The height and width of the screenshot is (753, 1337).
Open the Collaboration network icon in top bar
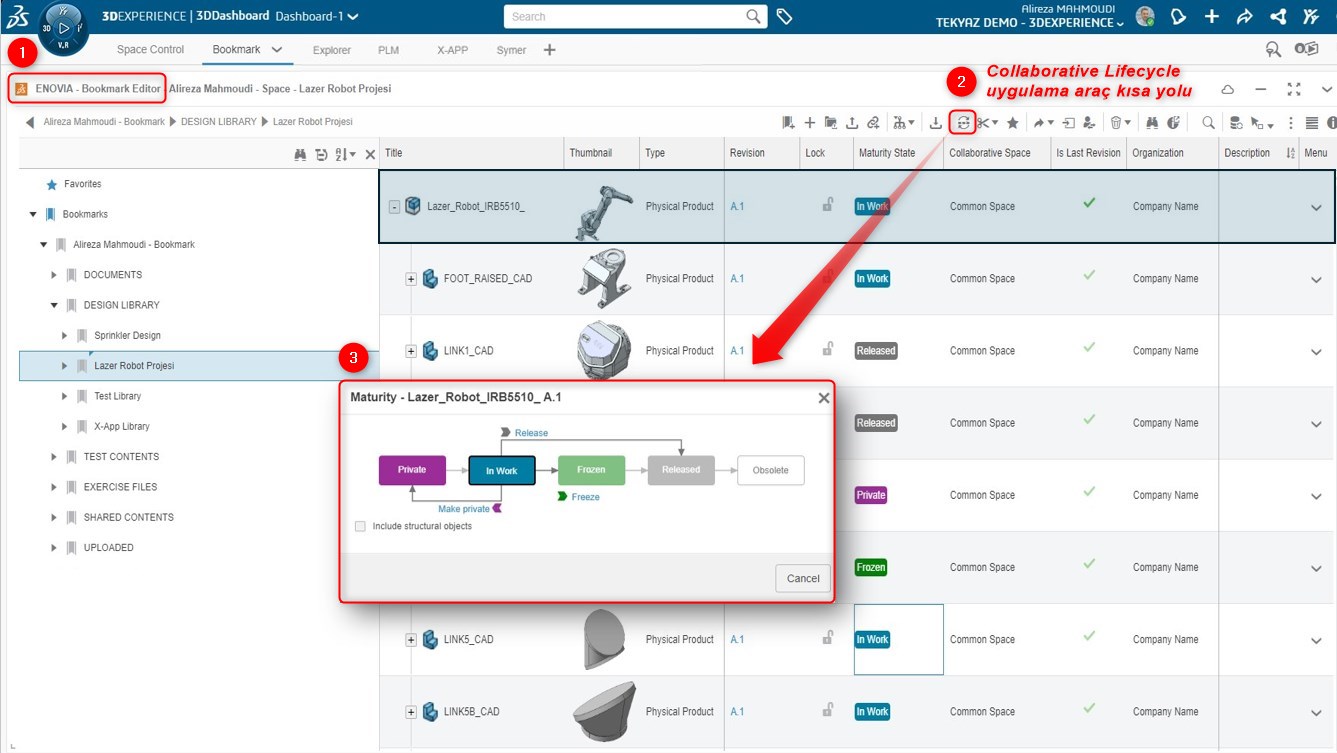pyautogui.click(x=1278, y=17)
